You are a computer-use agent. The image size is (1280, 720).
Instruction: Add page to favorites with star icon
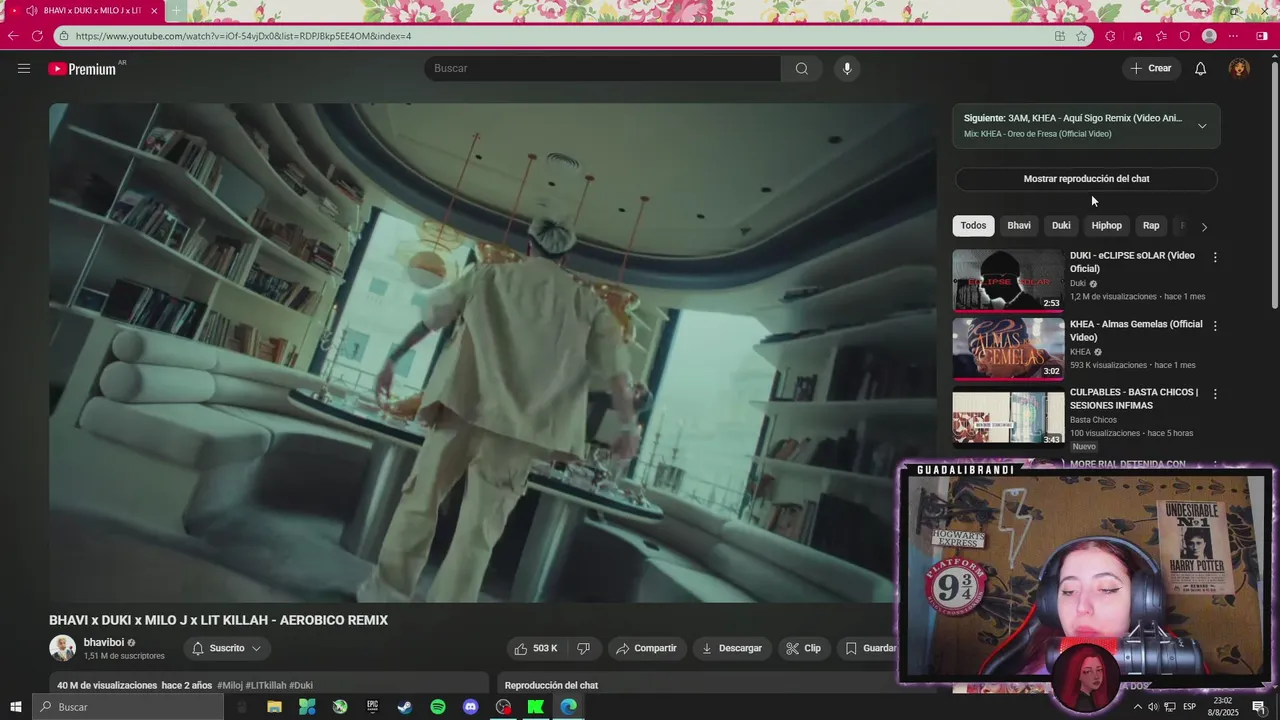pos(1081,36)
